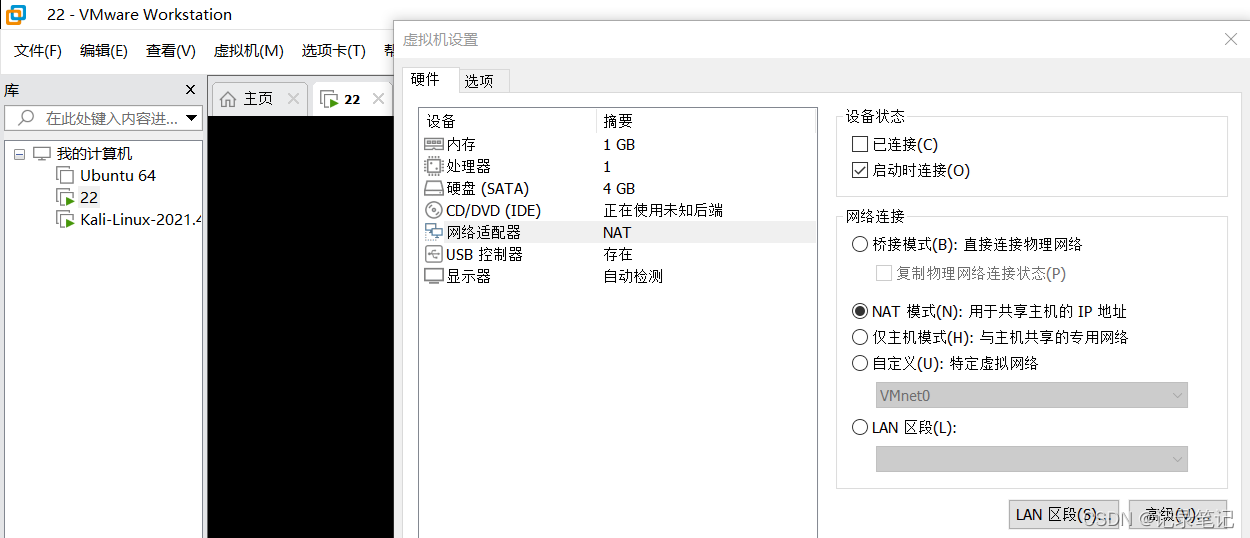Click the 自动检测 summary cell
The height and width of the screenshot is (538, 1250).
pyautogui.click(x=633, y=276)
